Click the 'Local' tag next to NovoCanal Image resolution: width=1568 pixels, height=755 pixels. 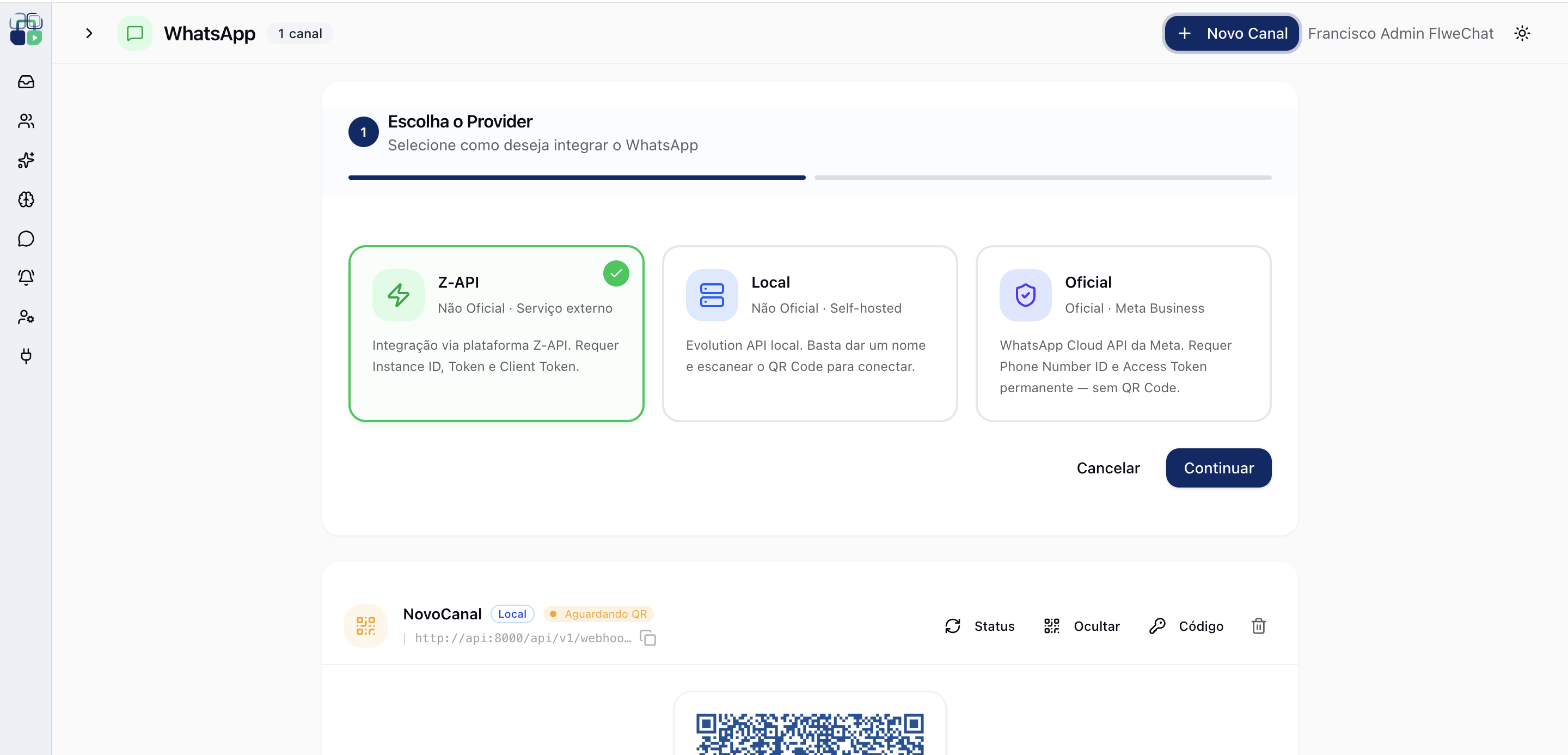512,614
